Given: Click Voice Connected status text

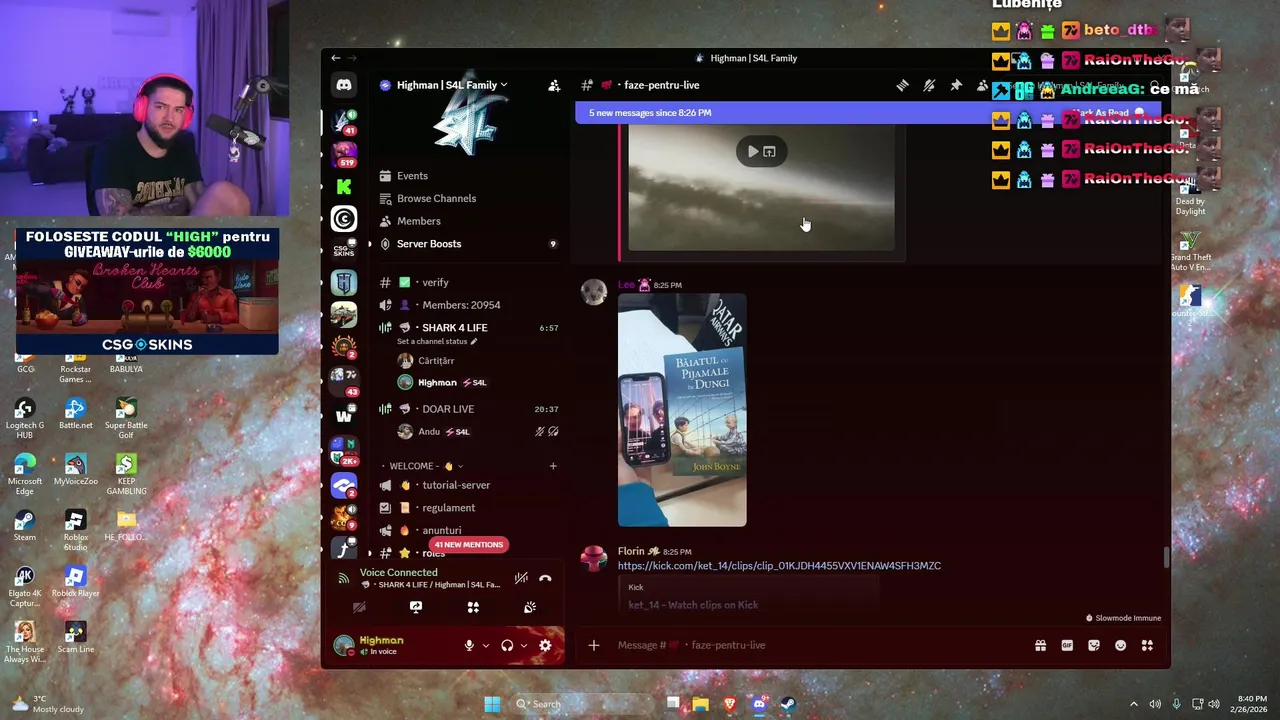Looking at the screenshot, I should click(398, 573).
